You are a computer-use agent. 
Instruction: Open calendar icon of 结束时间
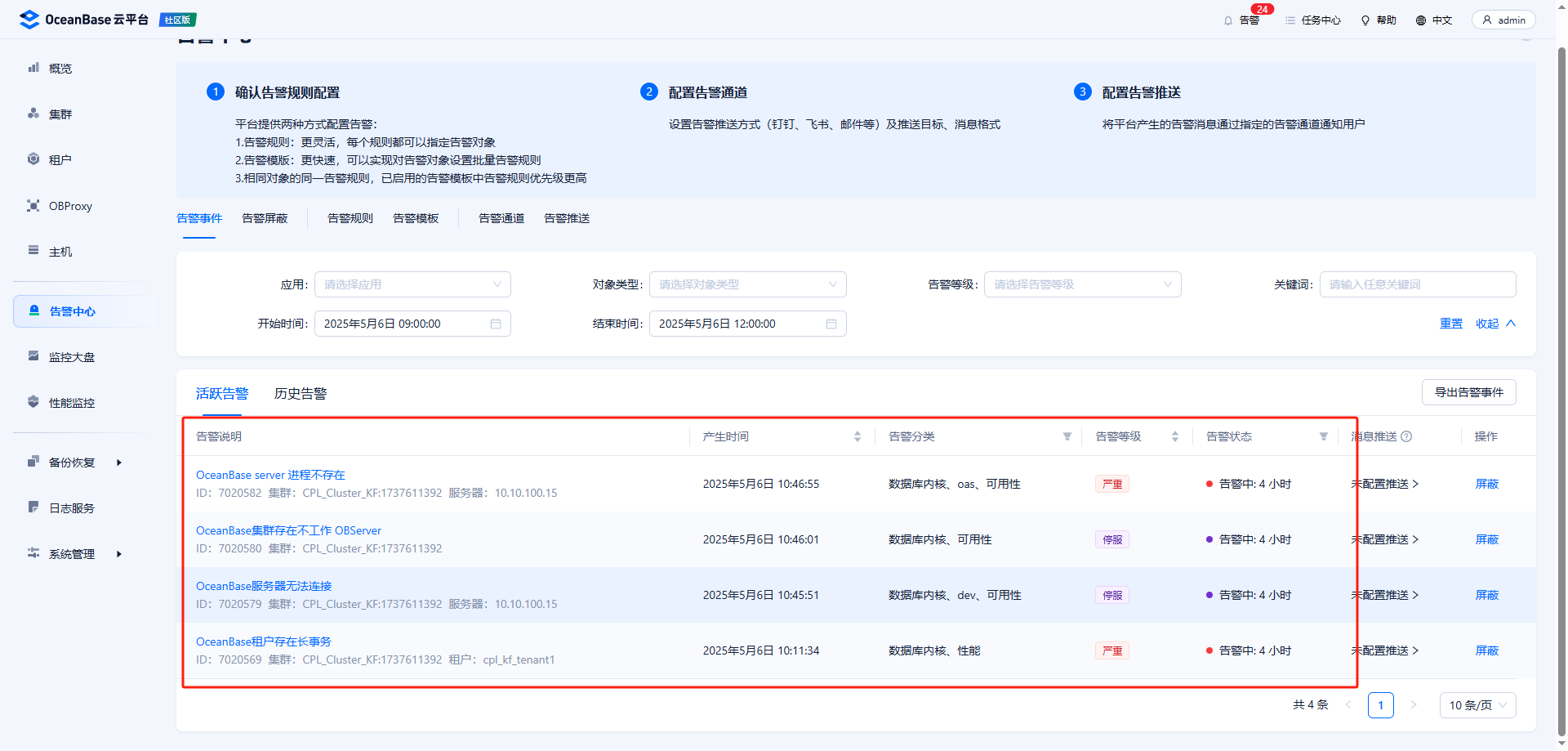(831, 324)
